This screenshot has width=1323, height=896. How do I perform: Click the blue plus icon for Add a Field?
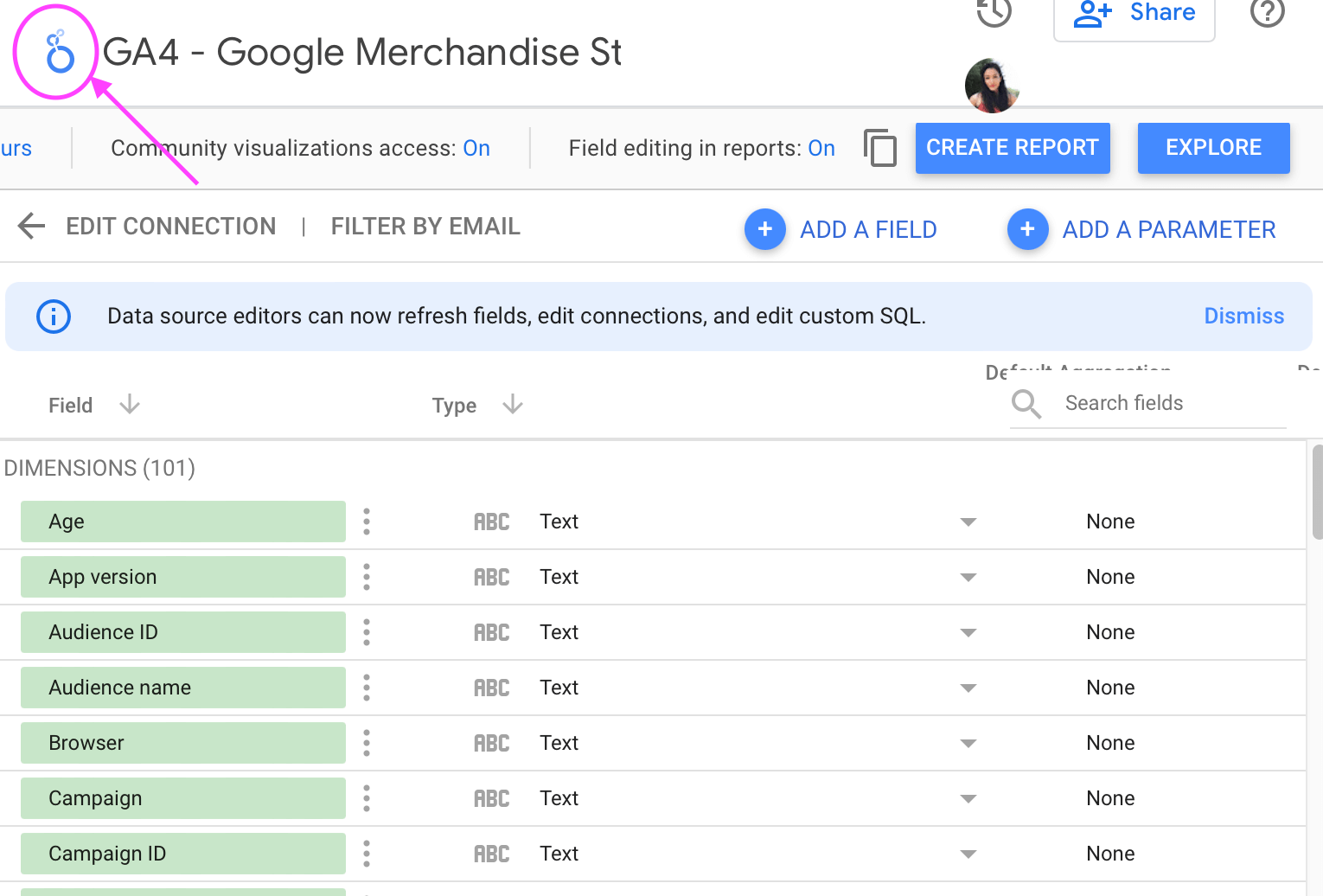click(765, 229)
